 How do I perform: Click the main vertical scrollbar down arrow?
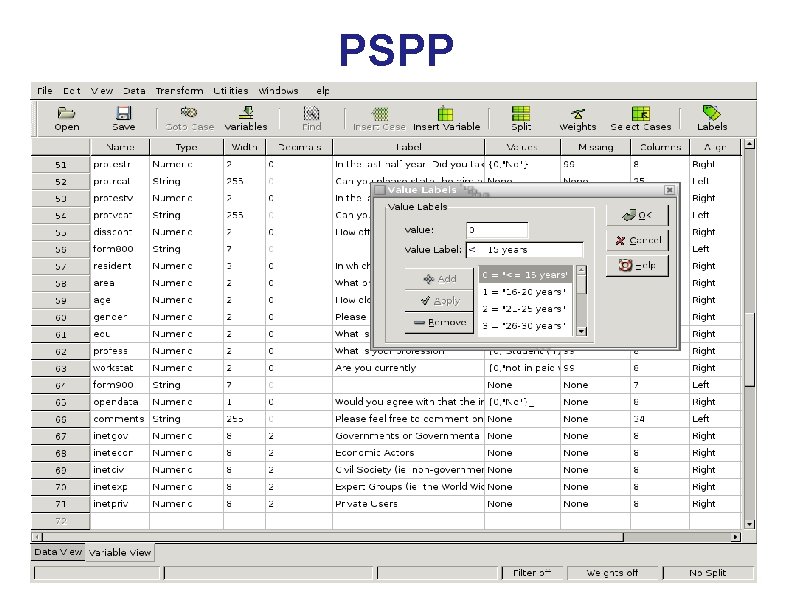(x=749, y=524)
